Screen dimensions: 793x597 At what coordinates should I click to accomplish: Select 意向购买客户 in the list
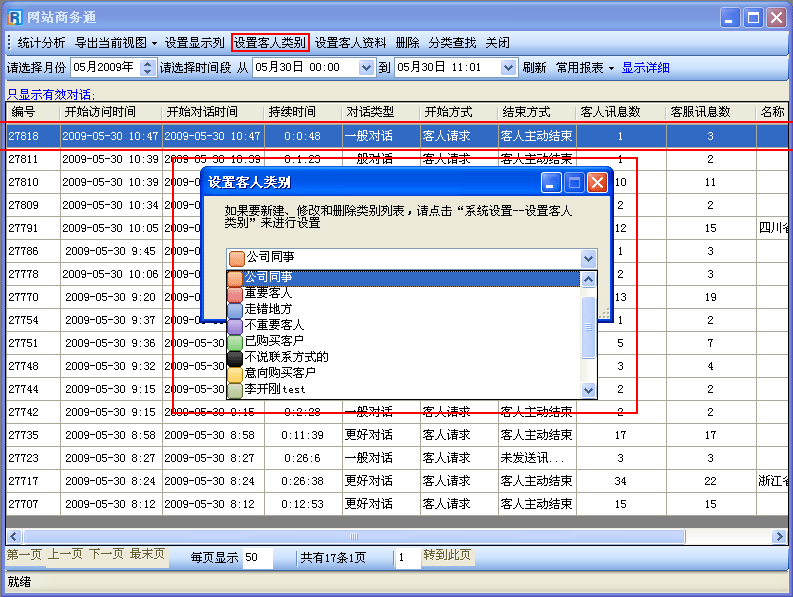pos(280,373)
